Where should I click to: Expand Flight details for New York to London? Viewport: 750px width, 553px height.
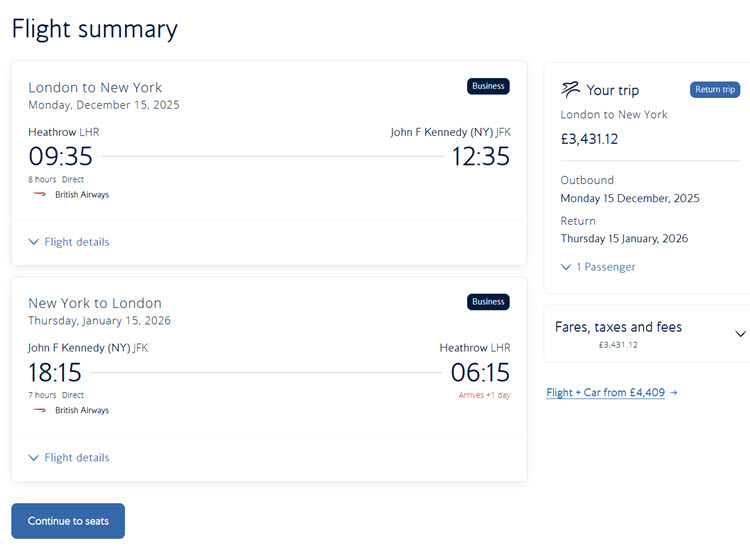coord(69,458)
